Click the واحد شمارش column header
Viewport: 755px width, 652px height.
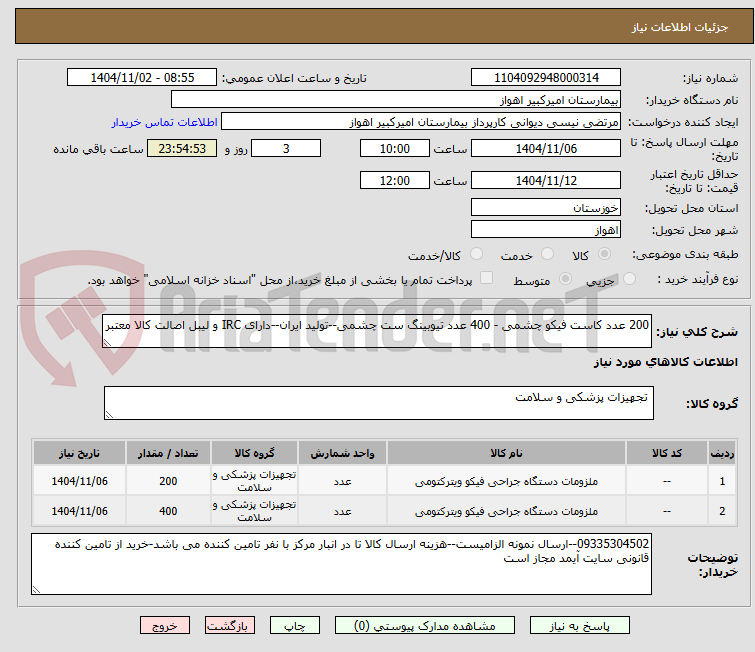pos(342,453)
